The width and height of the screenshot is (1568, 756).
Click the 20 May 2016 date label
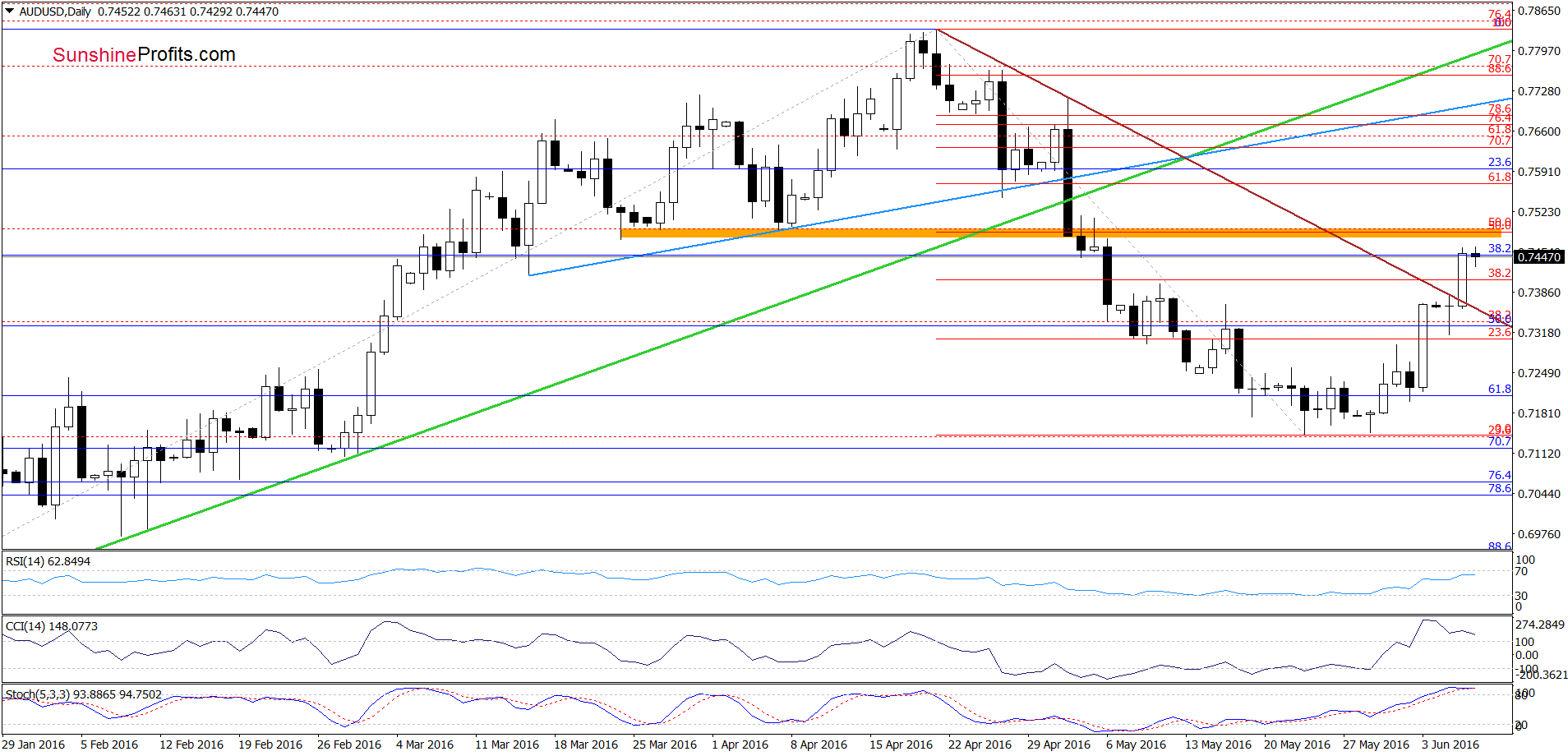[1298, 744]
